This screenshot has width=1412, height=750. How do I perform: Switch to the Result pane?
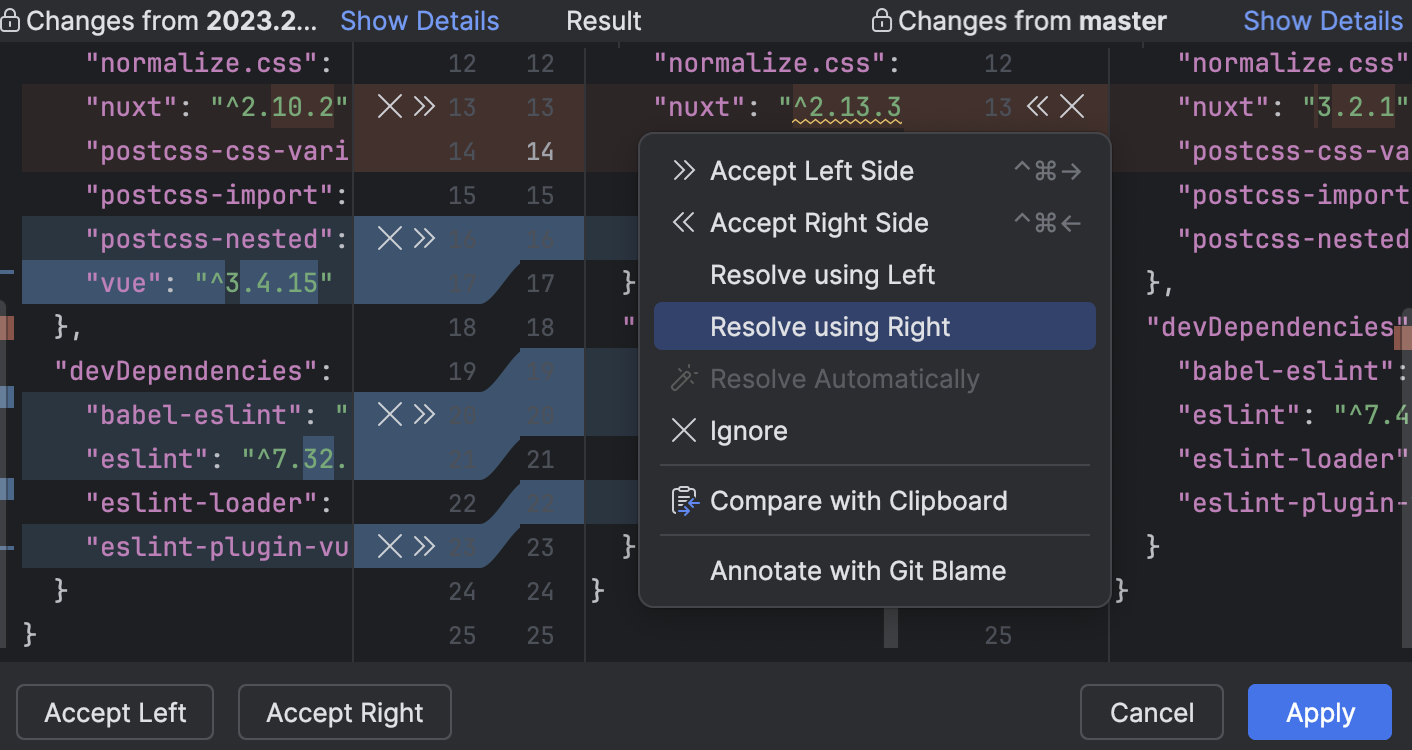603,20
